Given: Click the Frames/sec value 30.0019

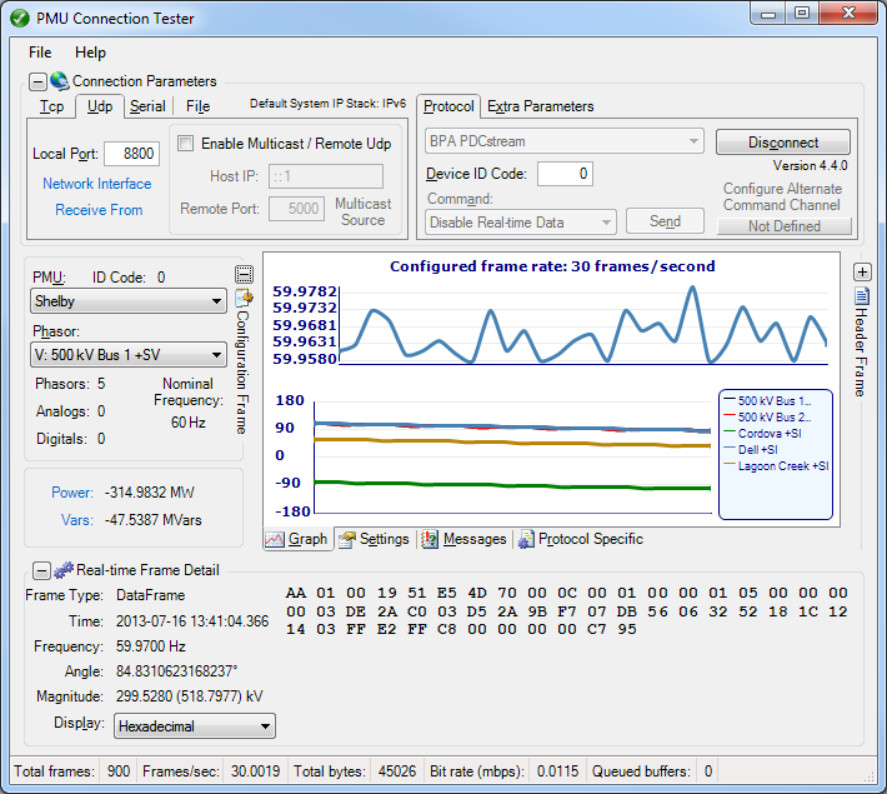Looking at the screenshot, I should point(255,771).
